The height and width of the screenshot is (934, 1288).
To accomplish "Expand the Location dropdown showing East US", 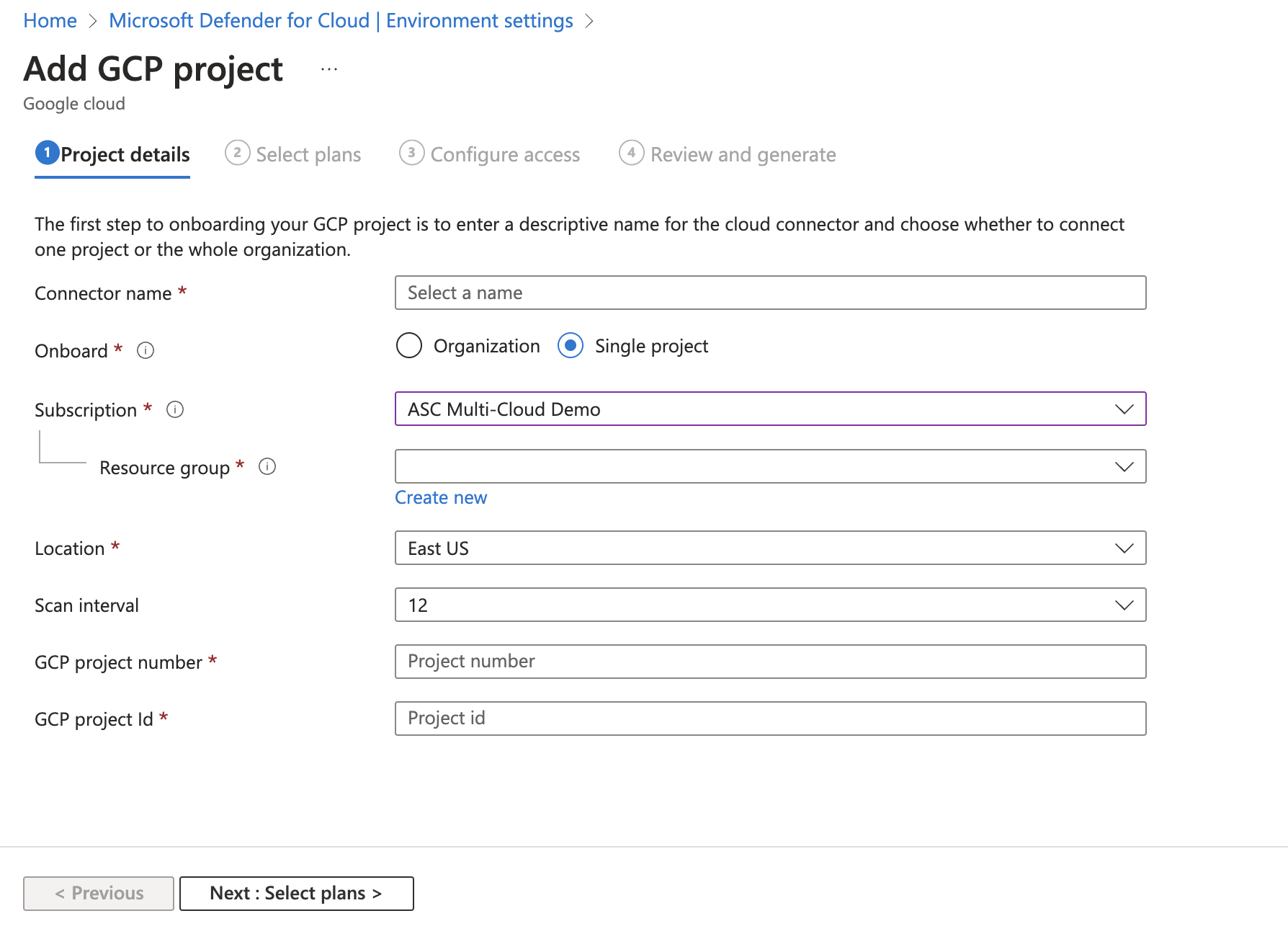I will click(770, 548).
